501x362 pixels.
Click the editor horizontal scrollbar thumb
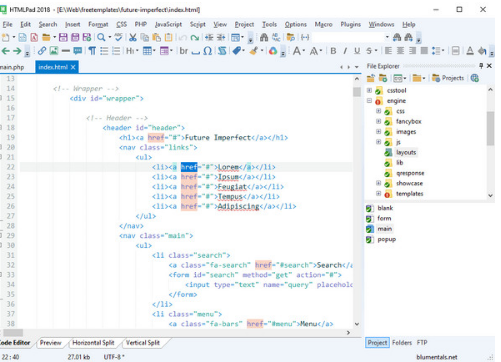click(x=13, y=332)
